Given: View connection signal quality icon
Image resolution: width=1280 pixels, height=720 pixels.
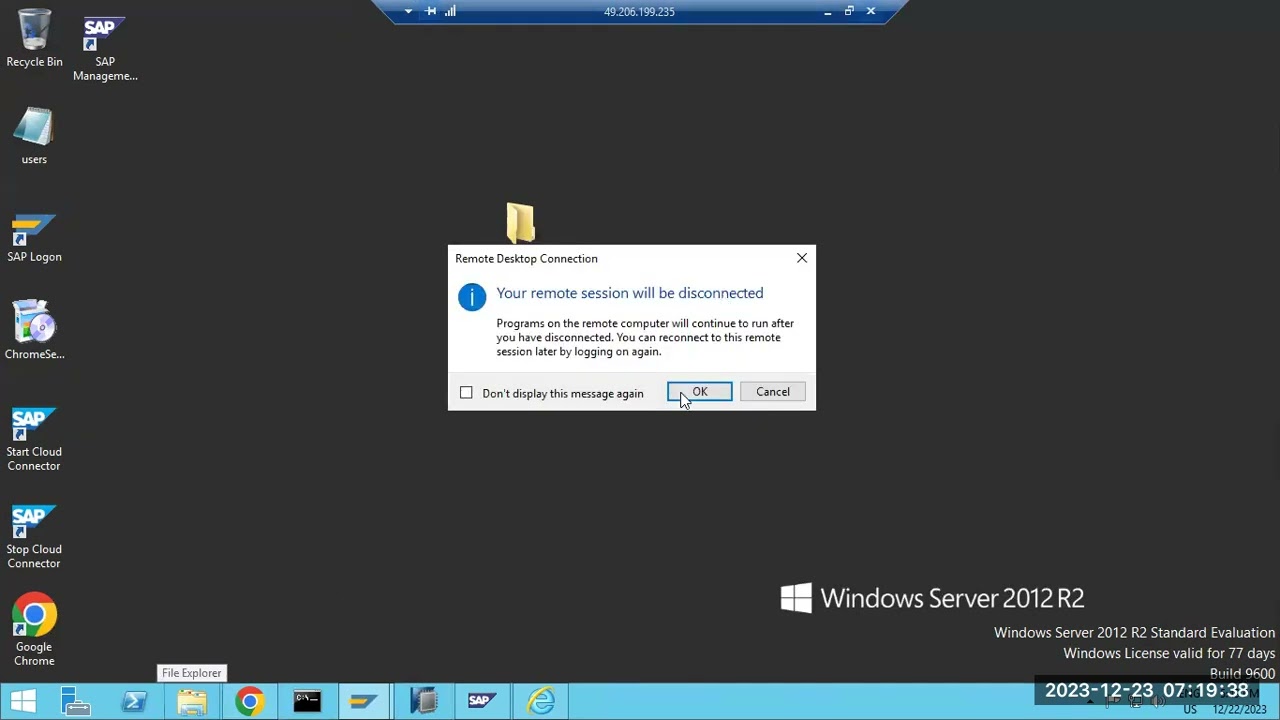Looking at the screenshot, I should (450, 11).
